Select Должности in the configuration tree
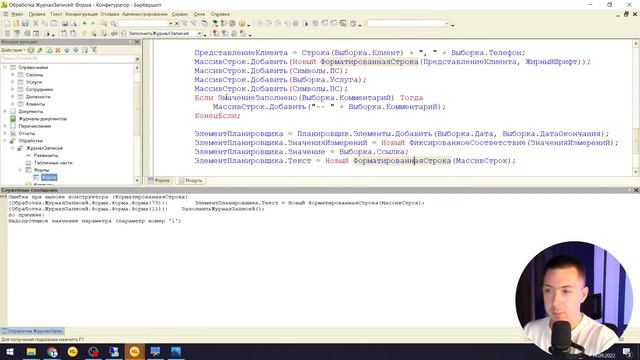Image resolution: width=640 pixels, height=360 pixels. (38, 97)
